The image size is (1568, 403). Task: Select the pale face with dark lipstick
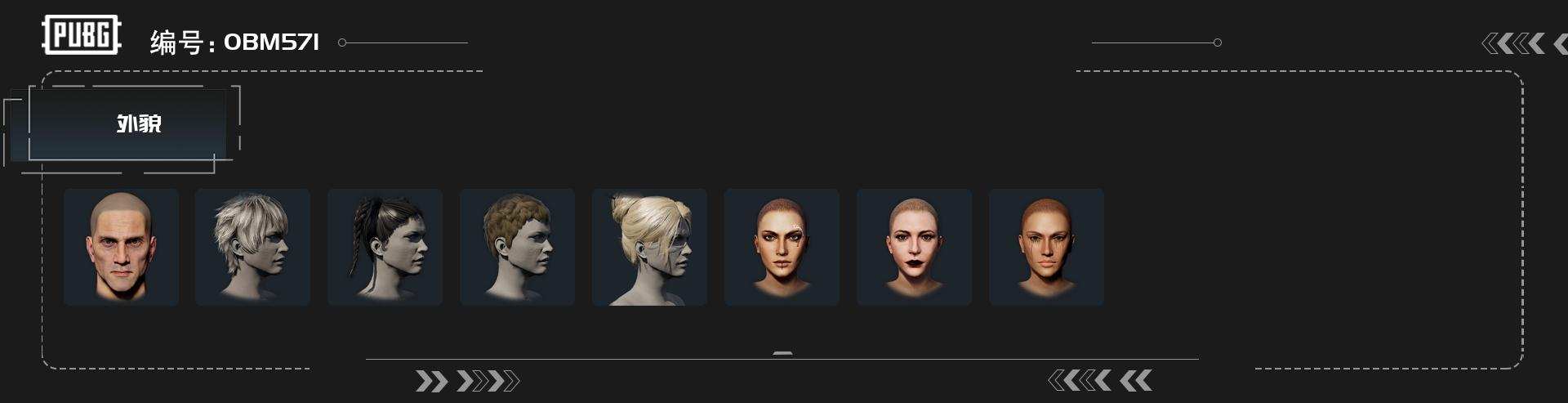click(914, 247)
